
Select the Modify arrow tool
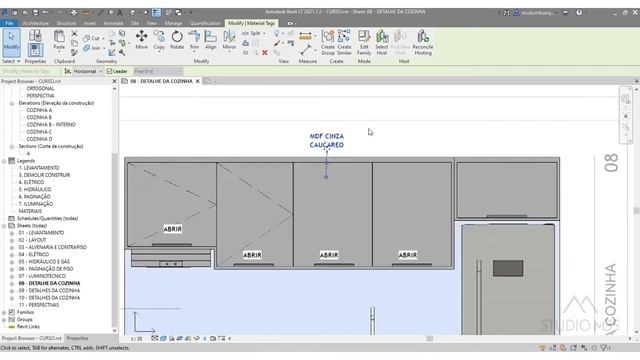(11, 41)
